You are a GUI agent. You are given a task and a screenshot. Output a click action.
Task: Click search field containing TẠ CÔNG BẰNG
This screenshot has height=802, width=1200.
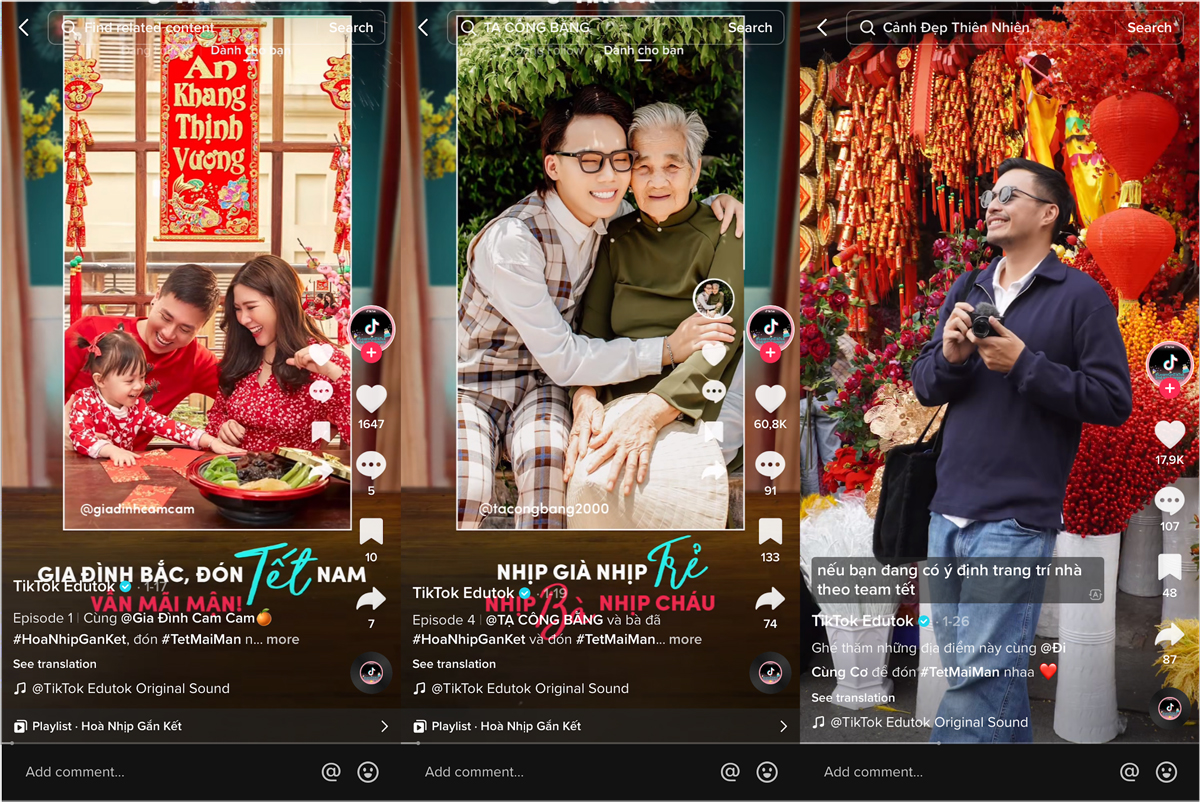(590, 27)
